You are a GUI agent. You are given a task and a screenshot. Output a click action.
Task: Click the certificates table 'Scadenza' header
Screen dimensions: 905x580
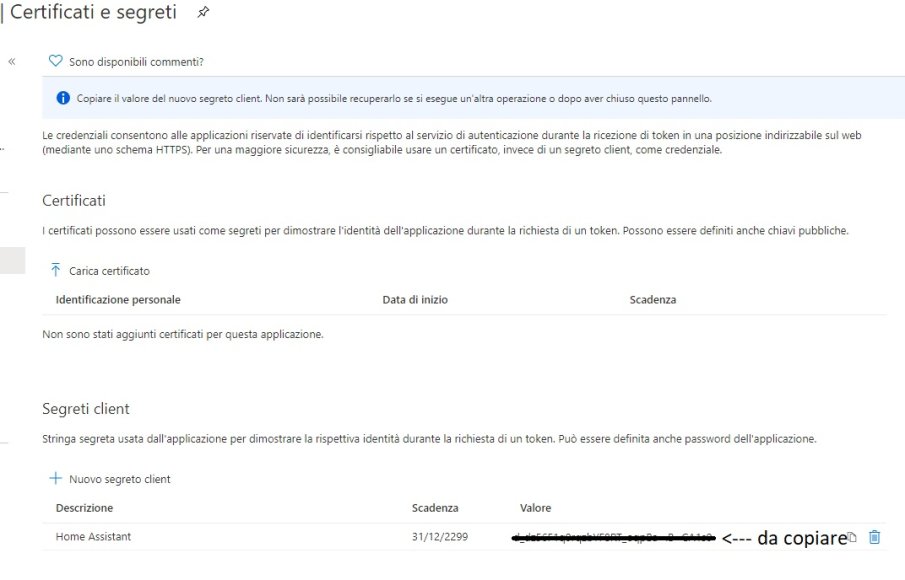653,299
